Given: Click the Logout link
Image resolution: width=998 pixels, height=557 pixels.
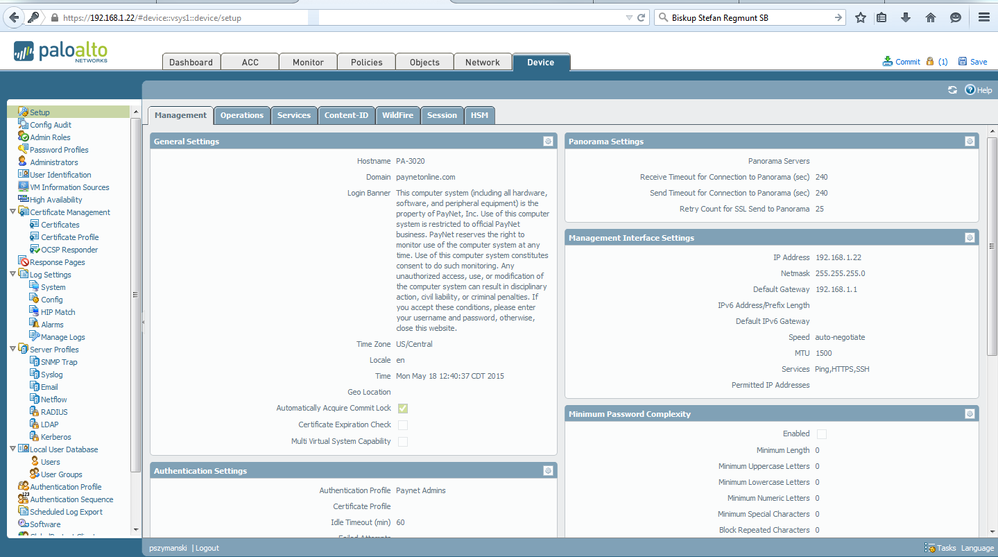Looking at the screenshot, I should [207, 548].
